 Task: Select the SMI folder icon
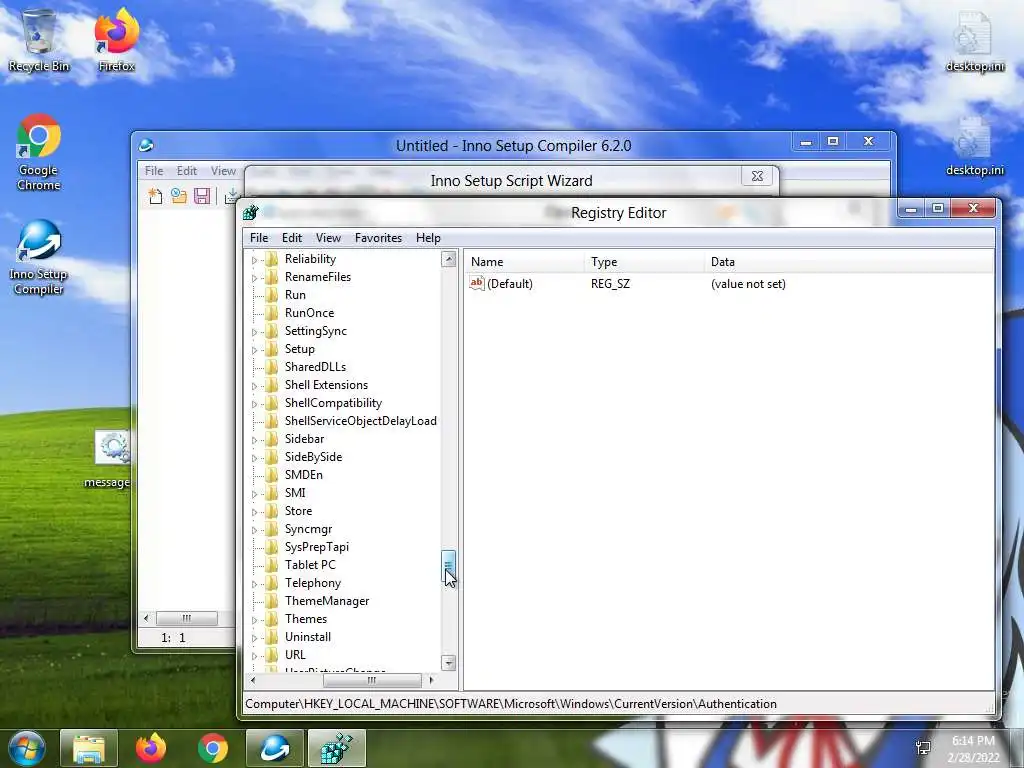click(272, 493)
